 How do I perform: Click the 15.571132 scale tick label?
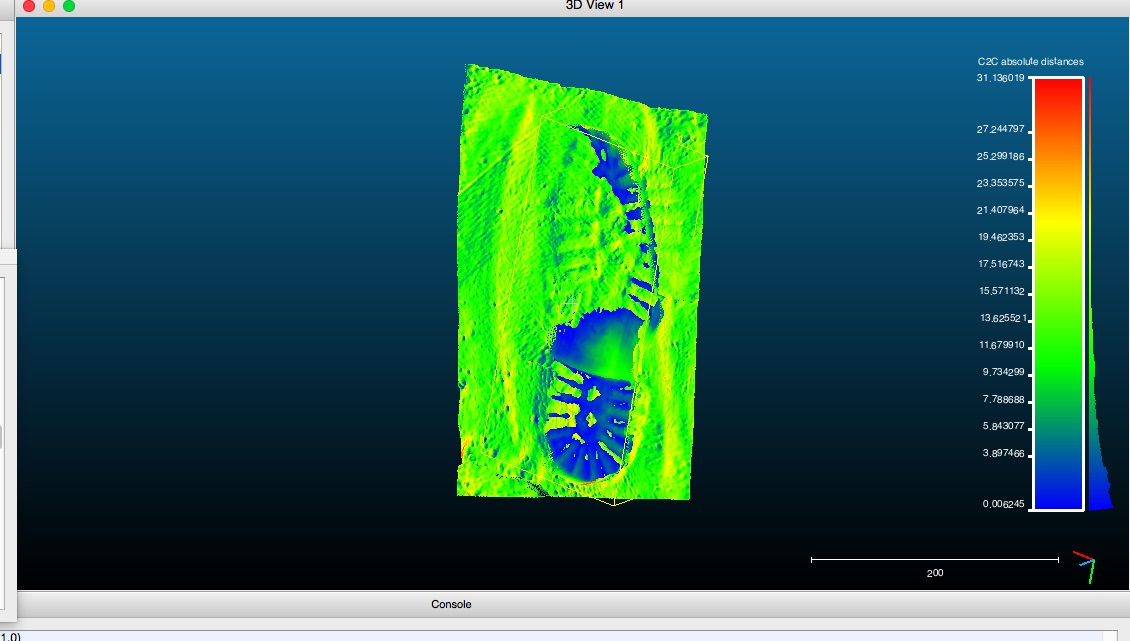(1001, 291)
